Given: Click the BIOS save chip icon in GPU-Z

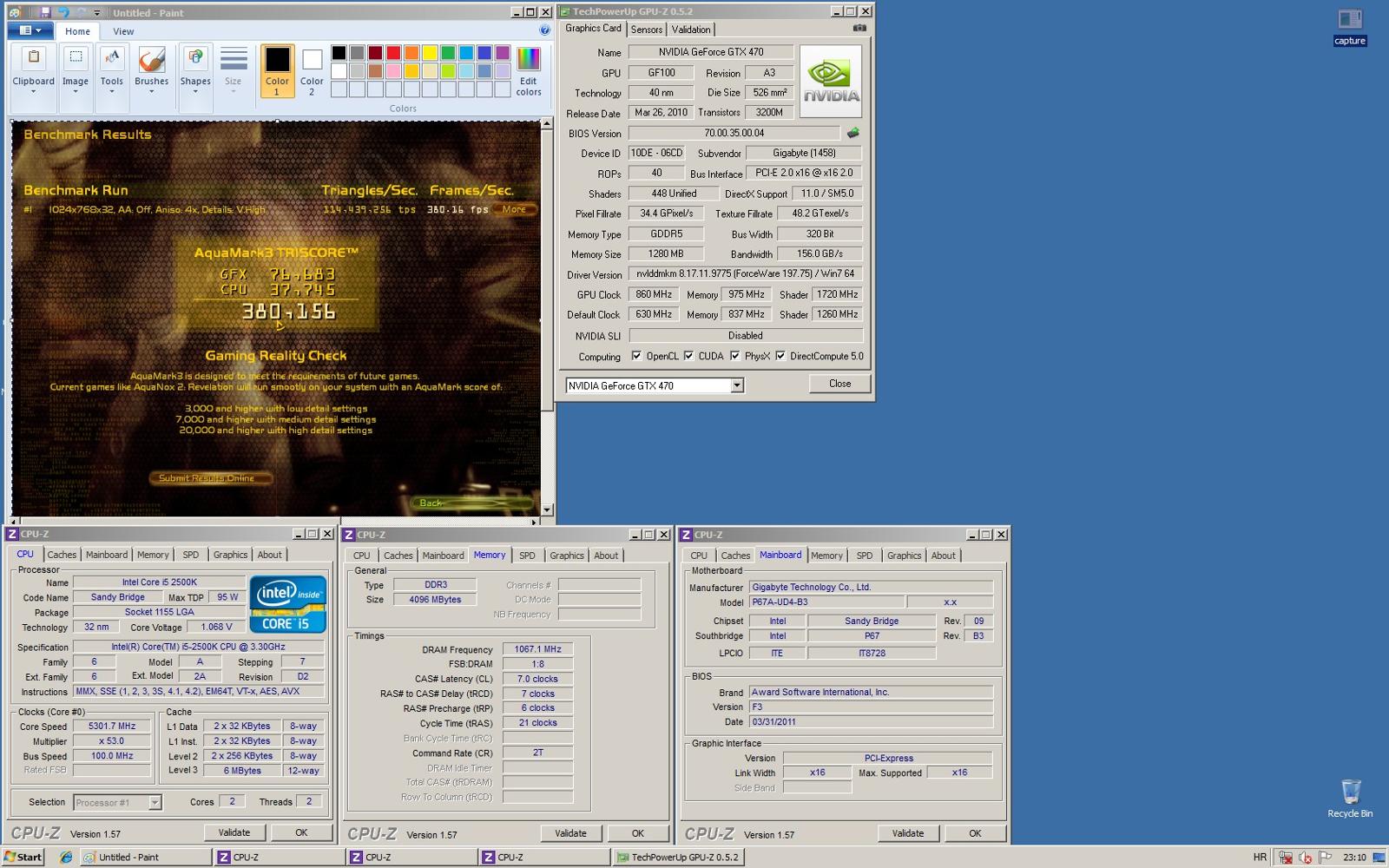Looking at the screenshot, I should [853, 133].
